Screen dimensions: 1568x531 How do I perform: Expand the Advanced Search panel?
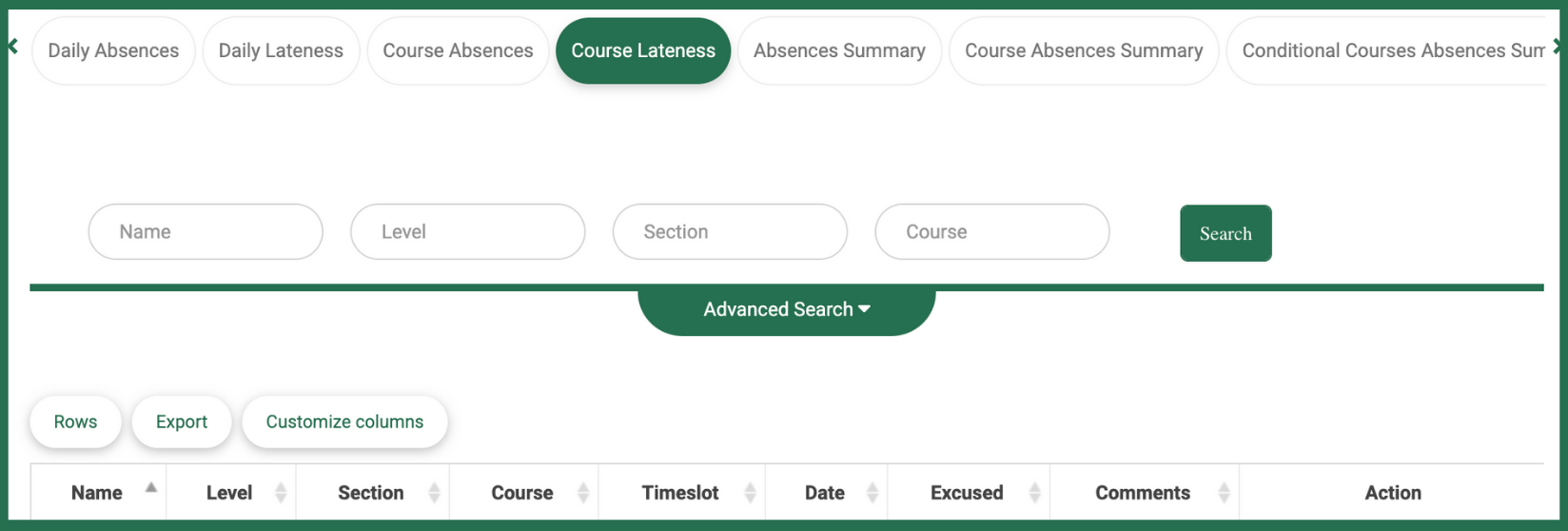787,309
